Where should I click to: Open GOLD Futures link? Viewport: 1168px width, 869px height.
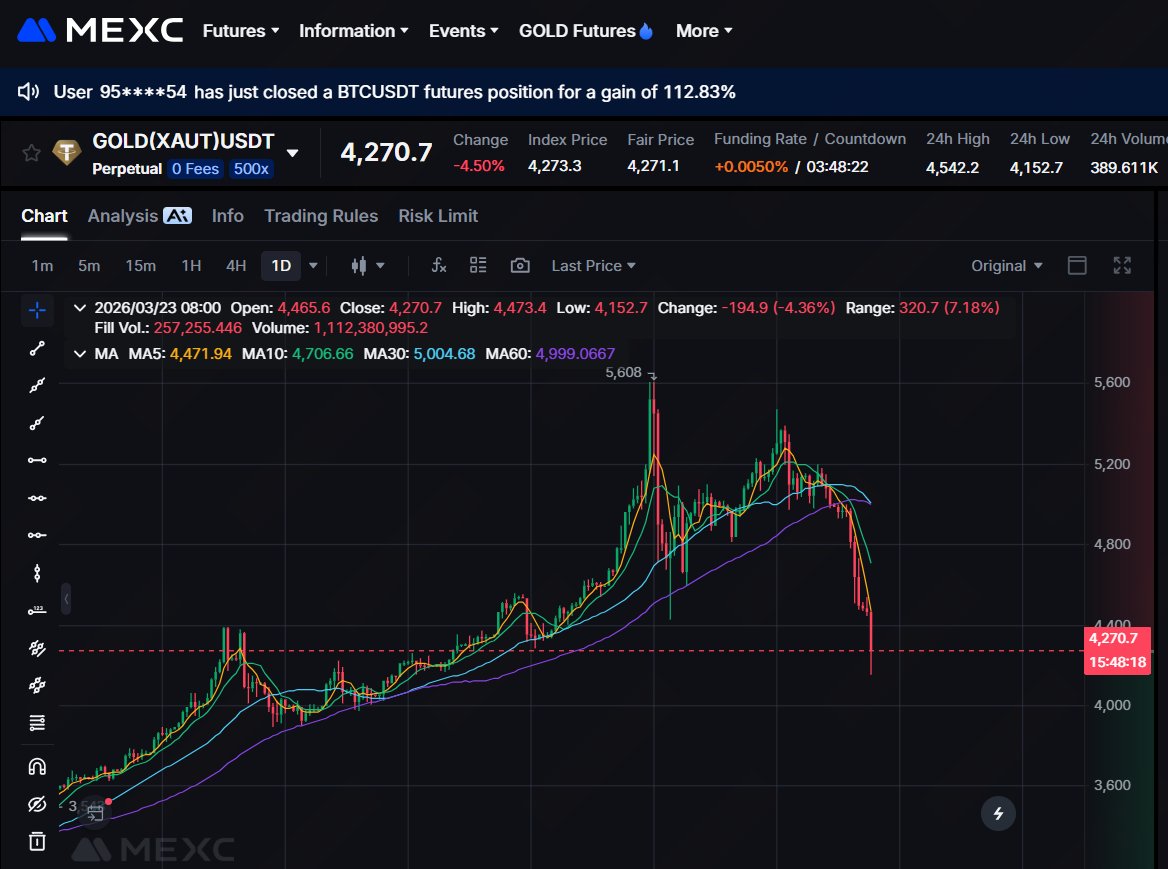point(585,31)
